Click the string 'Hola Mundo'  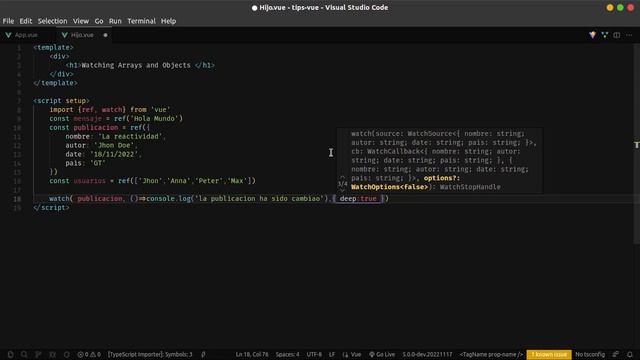154,119
